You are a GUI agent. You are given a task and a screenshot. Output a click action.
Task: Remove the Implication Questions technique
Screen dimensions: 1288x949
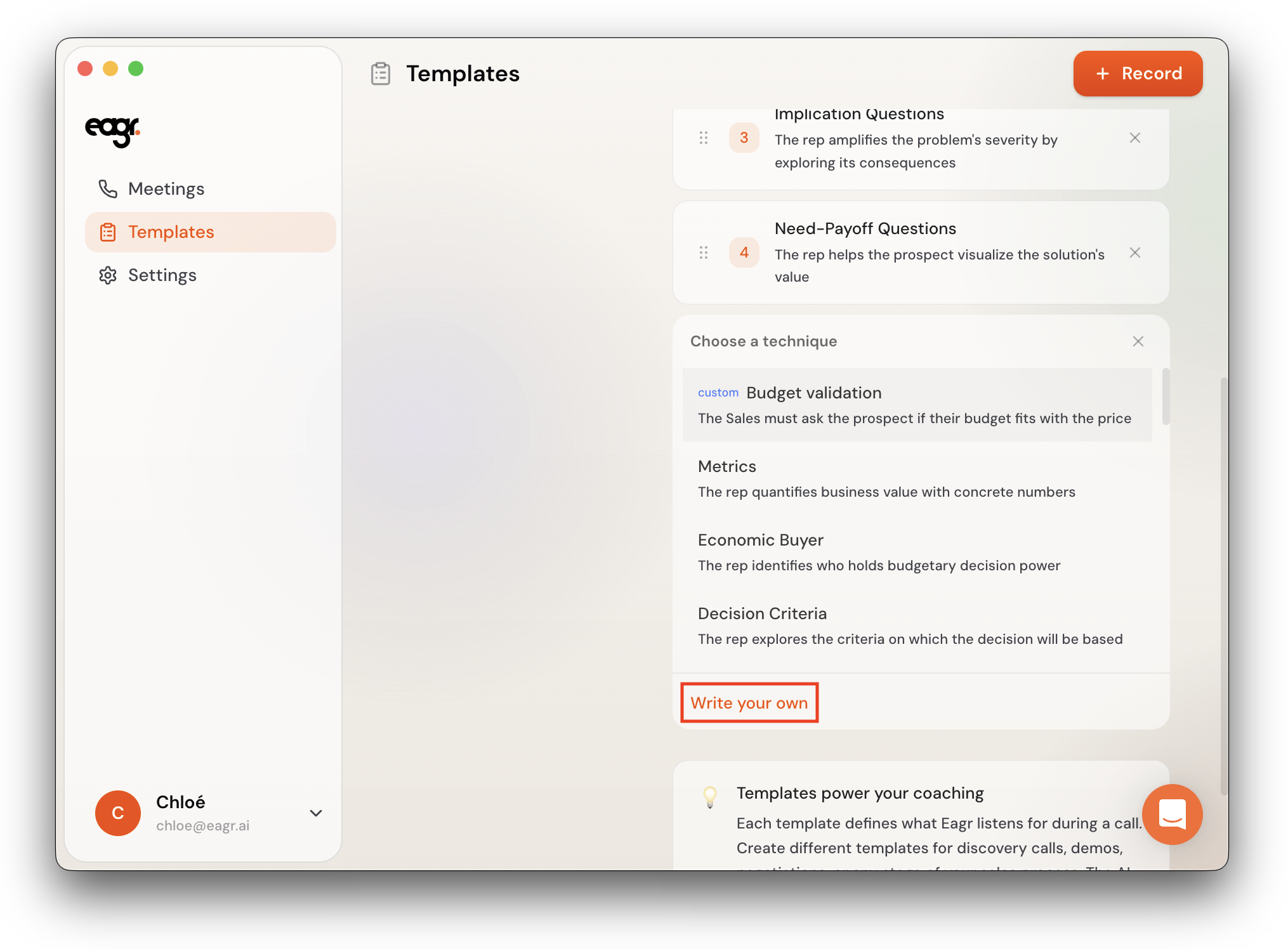(x=1134, y=138)
